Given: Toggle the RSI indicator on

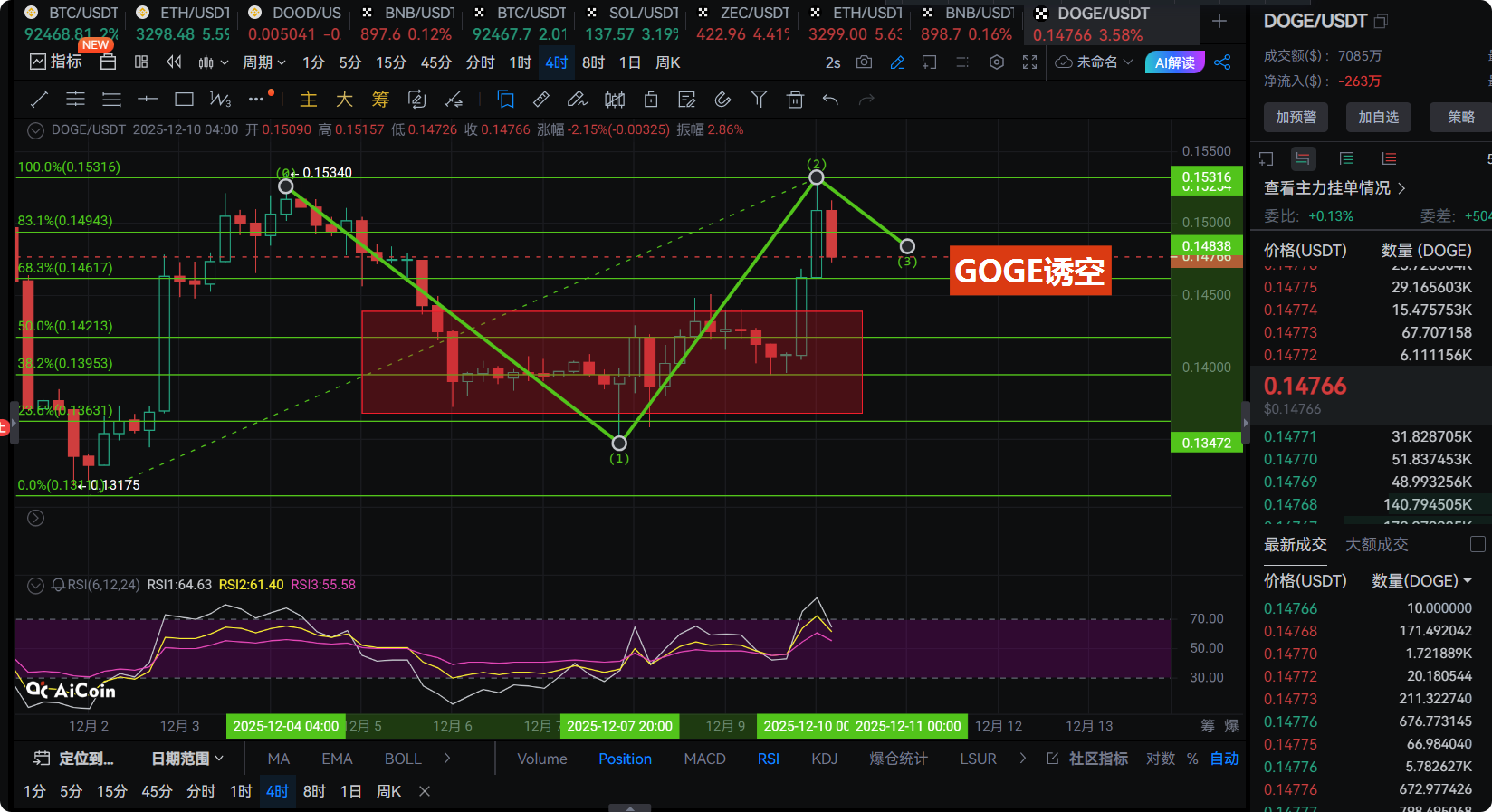Looking at the screenshot, I should pos(768,759).
